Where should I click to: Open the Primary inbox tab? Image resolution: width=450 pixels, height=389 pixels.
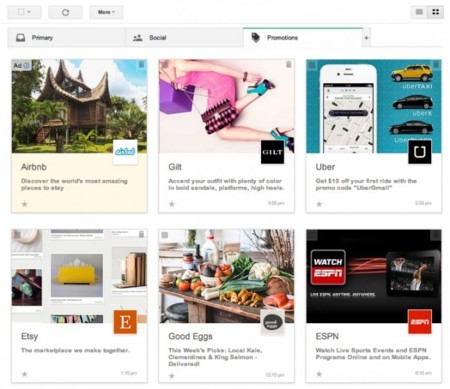point(66,38)
